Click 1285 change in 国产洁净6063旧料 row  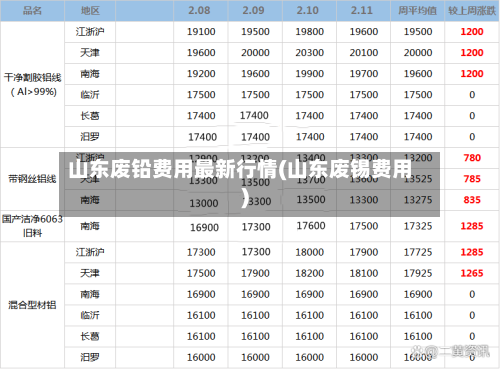[472, 226]
